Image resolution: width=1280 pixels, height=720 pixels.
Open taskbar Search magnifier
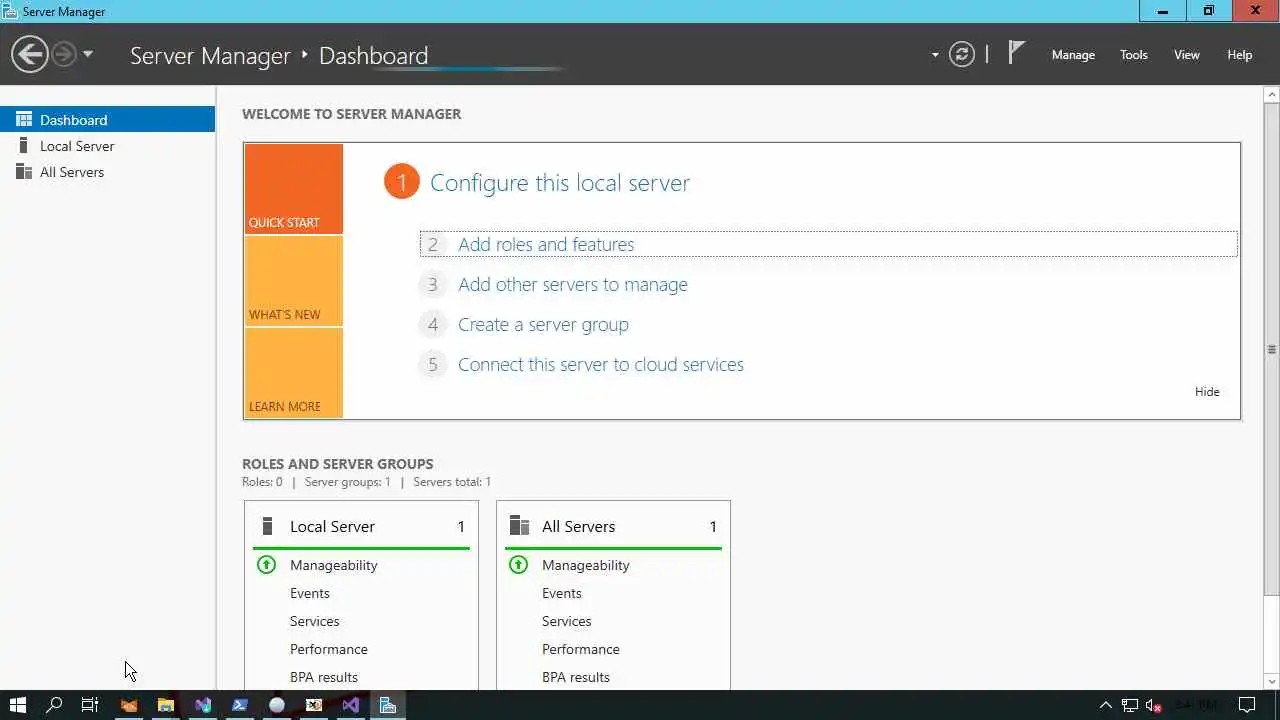(x=54, y=705)
